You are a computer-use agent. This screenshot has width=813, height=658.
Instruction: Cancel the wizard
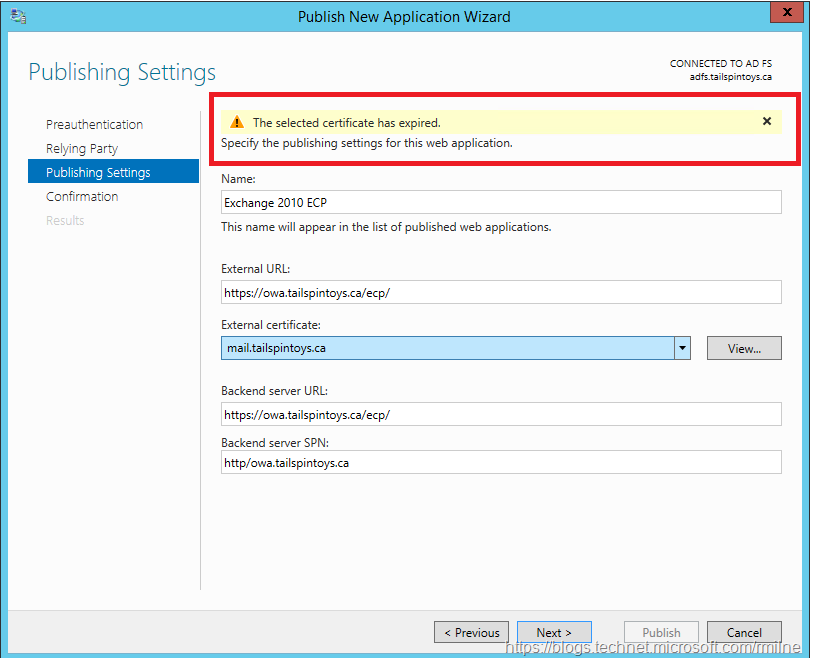point(744,632)
